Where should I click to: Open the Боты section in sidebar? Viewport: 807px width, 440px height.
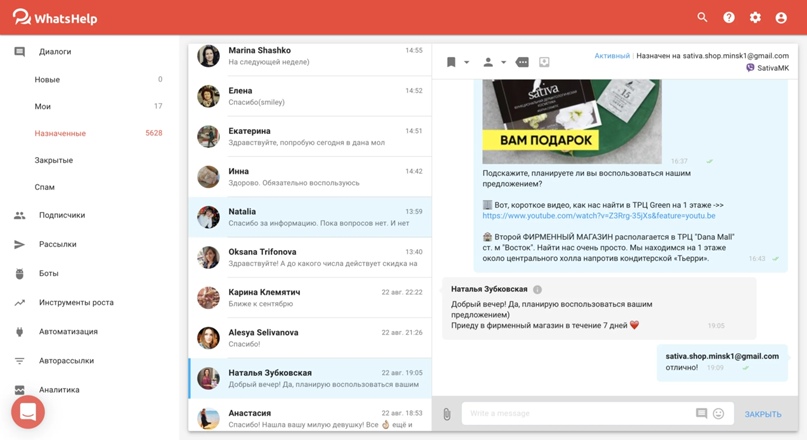point(48,273)
